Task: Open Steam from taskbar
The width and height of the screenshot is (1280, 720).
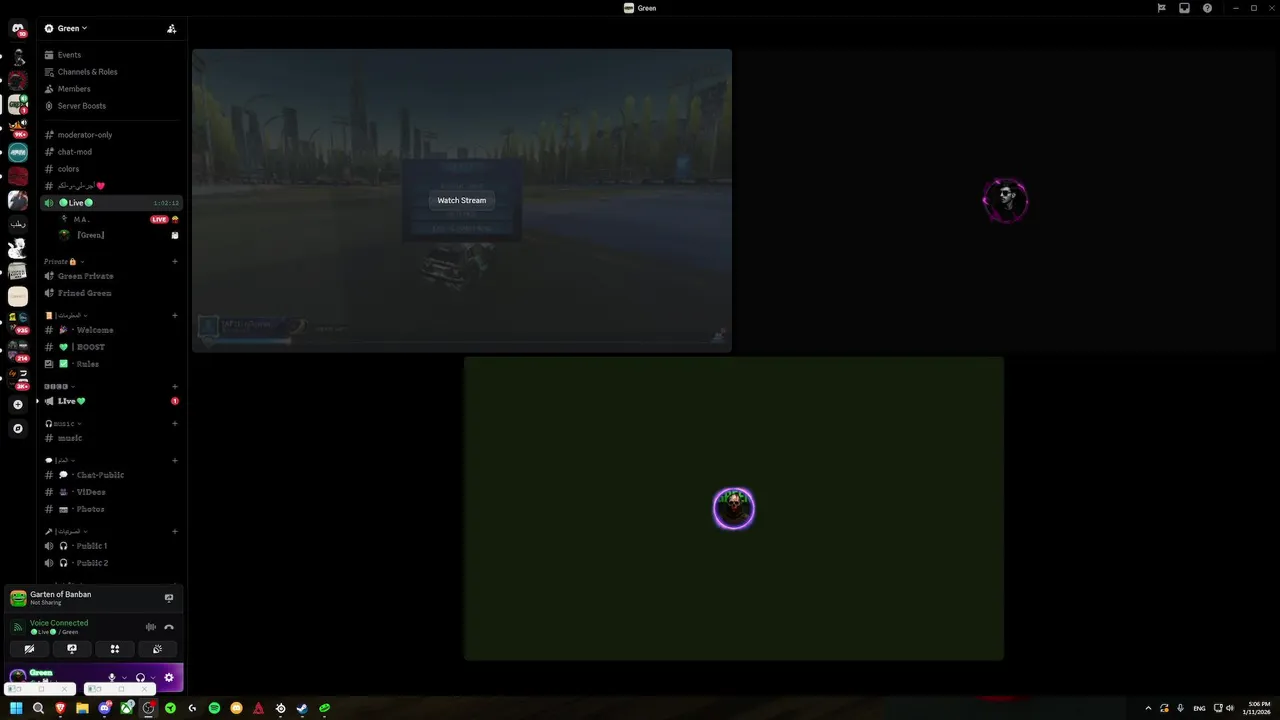Action: click(x=302, y=708)
